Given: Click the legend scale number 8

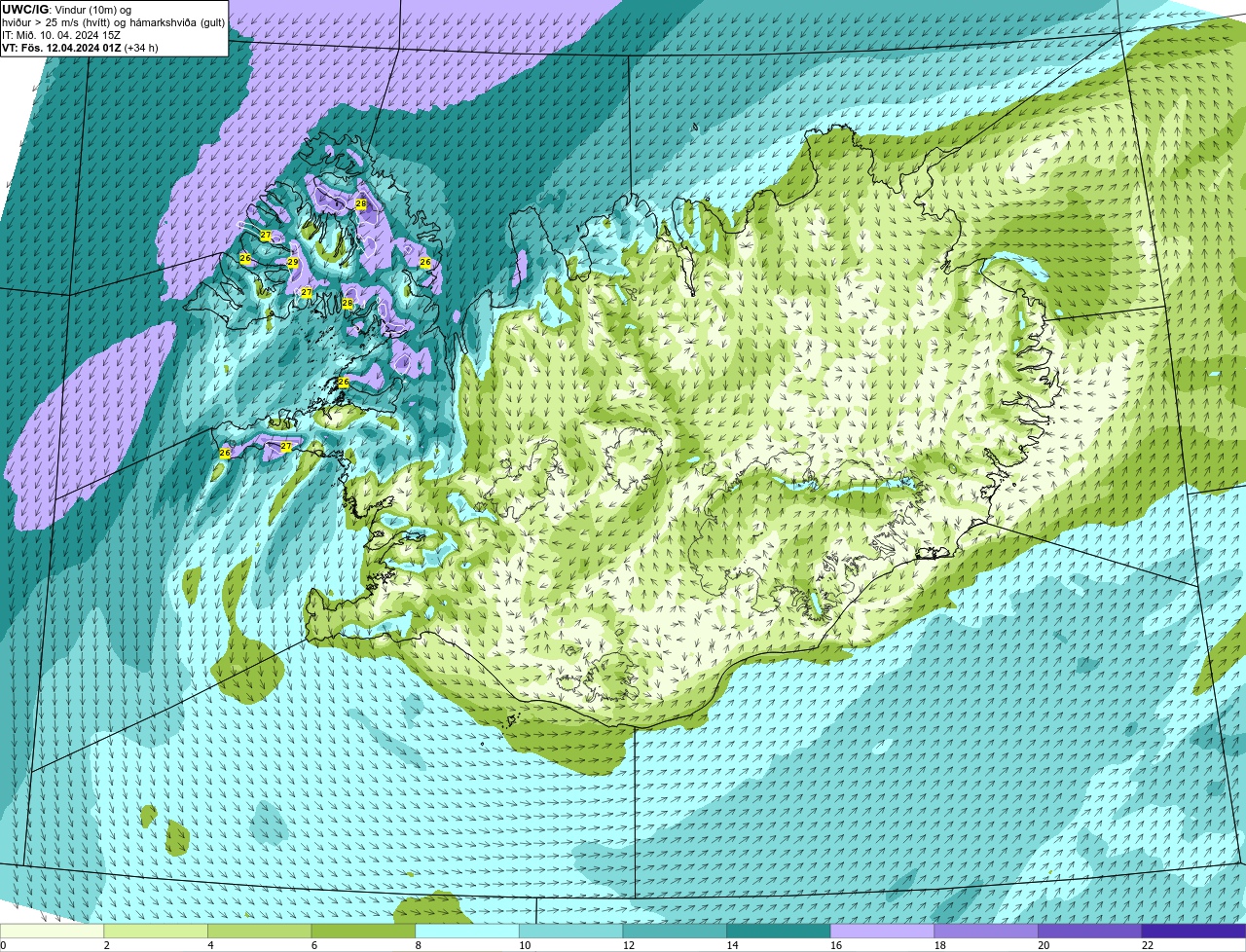Looking at the screenshot, I should pyautogui.click(x=418, y=945).
